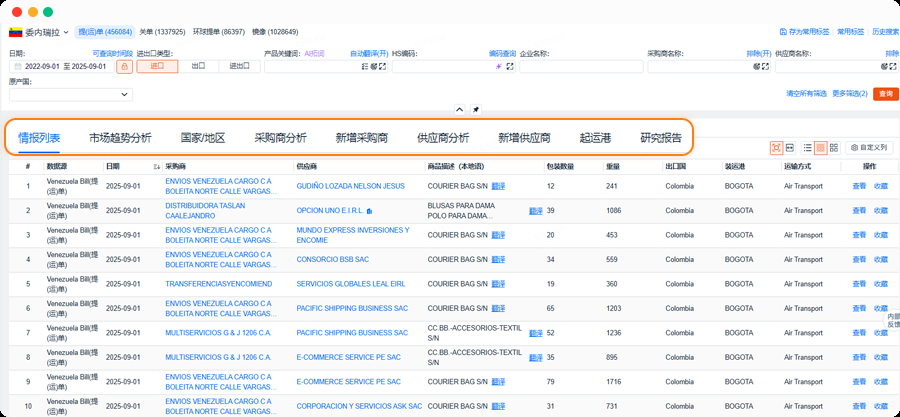This screenshot has height=417, width=900.
Task: Select the 进口 import type option
Action: click(157, 66)
